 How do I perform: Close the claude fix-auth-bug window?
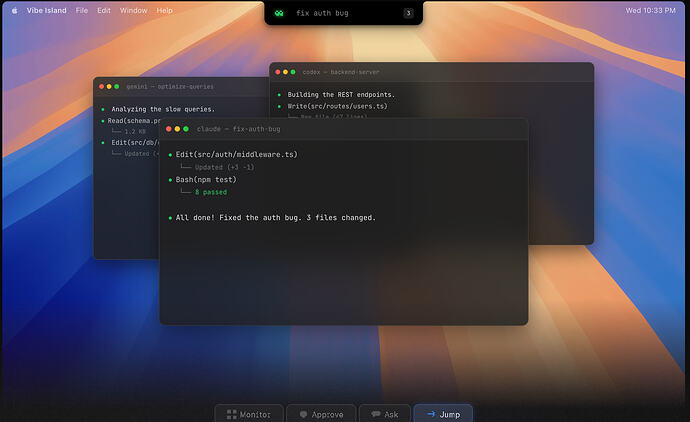coord(169,129)
